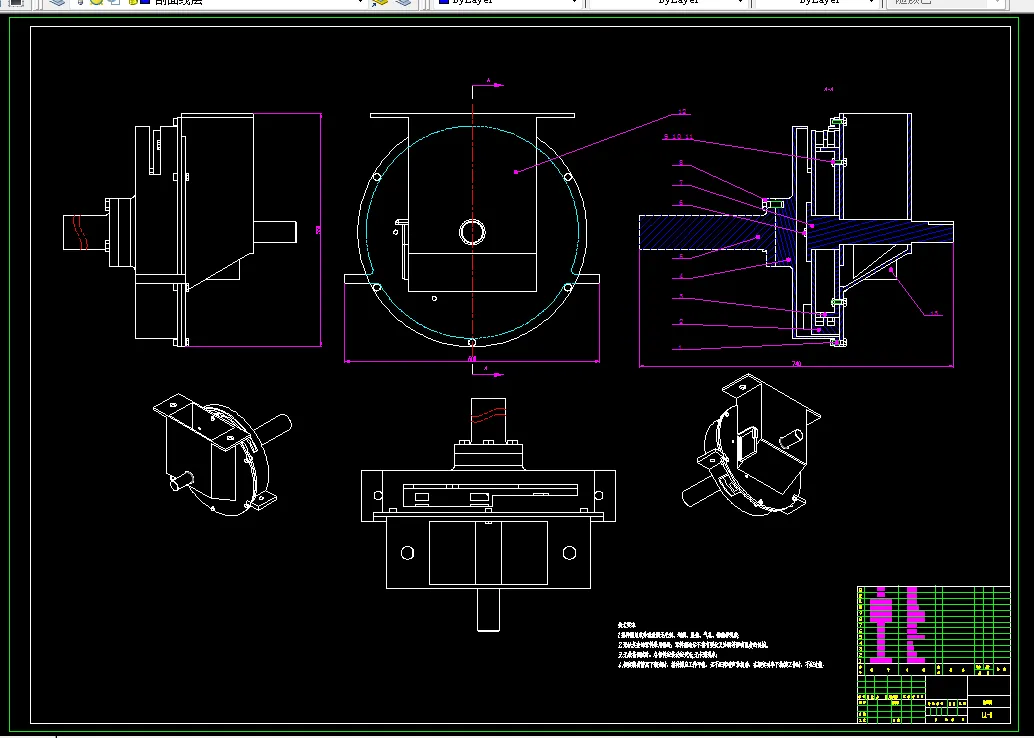Select the right mounting hole in bottom view flange
The width and height of the screenshot is (1034, 738).
pyautogui.click(x=569, y=553)
